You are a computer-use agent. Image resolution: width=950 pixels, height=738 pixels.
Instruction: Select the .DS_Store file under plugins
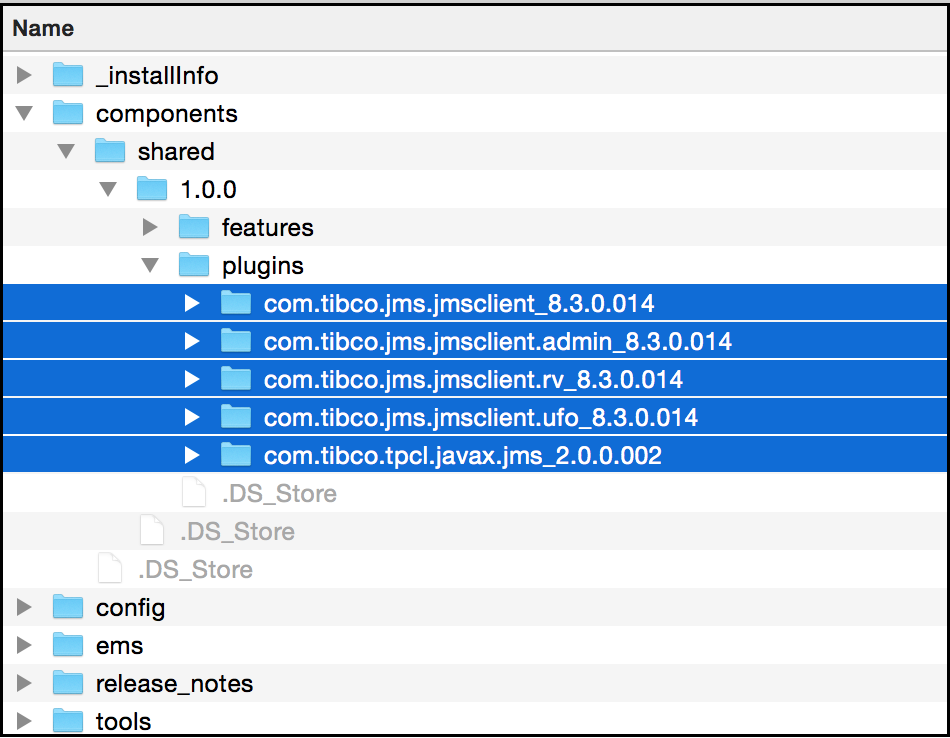click(278, 493)
